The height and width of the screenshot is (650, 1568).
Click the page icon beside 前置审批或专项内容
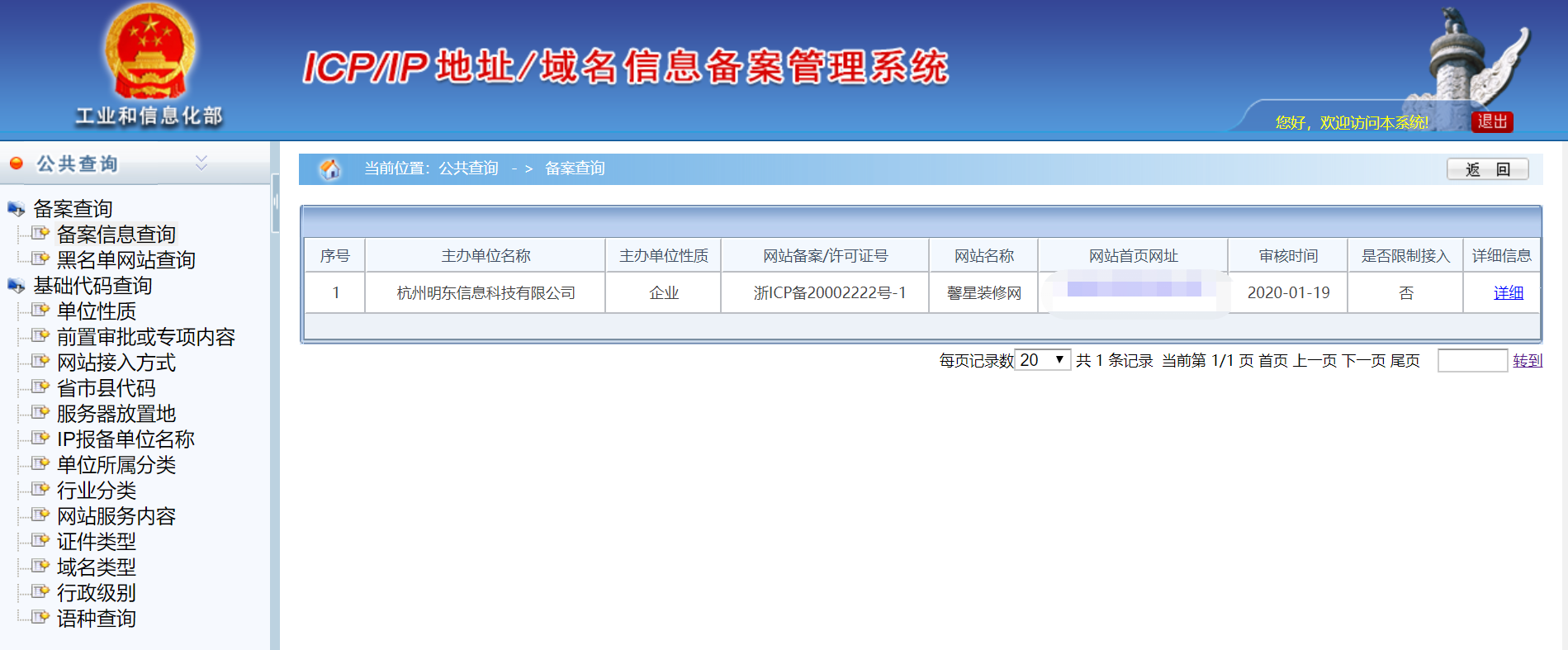pos(40,335)
